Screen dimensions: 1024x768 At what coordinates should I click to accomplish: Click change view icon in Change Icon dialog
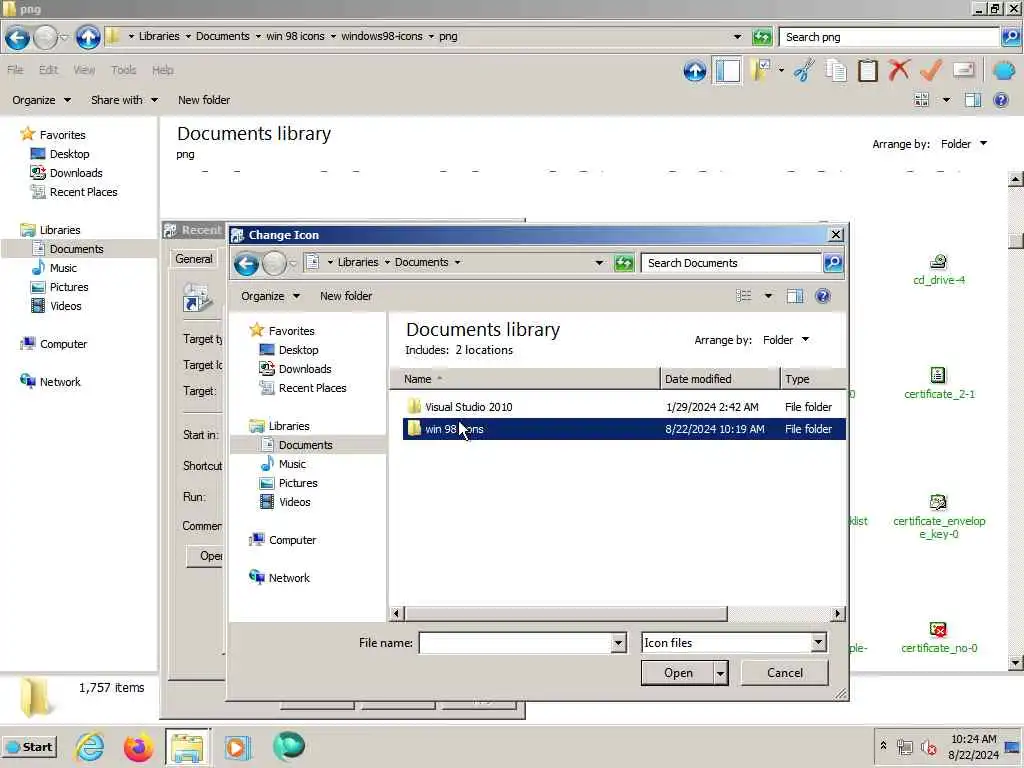(744, 296)
